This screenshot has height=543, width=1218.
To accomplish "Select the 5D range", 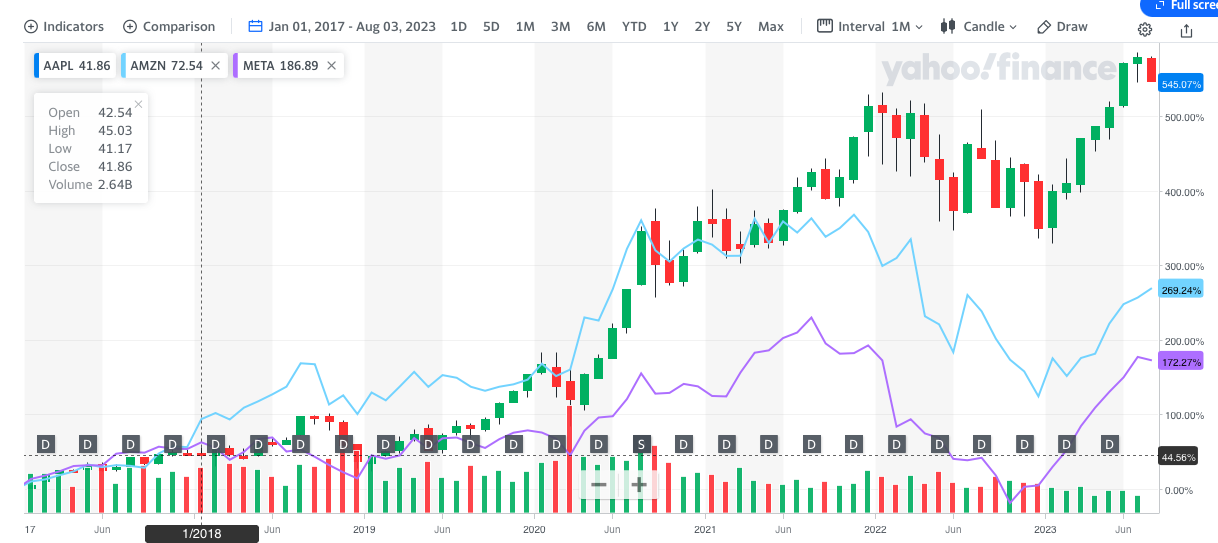I will [491, 26].
